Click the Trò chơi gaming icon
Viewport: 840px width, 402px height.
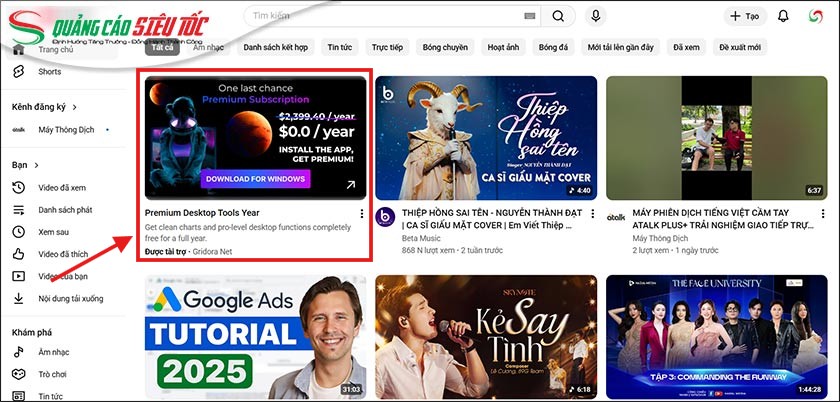coord(19,374)
